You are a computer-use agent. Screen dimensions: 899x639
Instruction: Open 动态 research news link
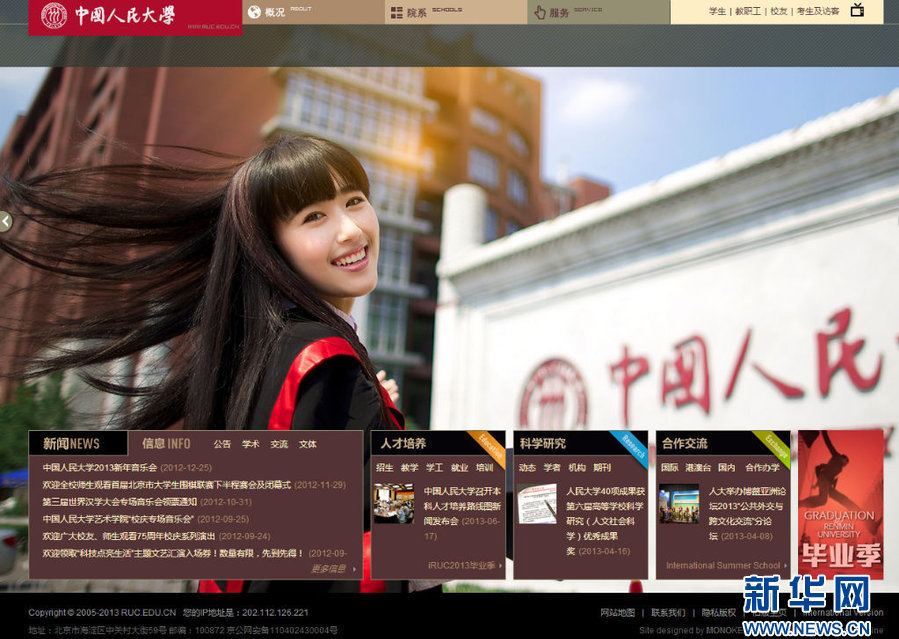click(527, 468)
